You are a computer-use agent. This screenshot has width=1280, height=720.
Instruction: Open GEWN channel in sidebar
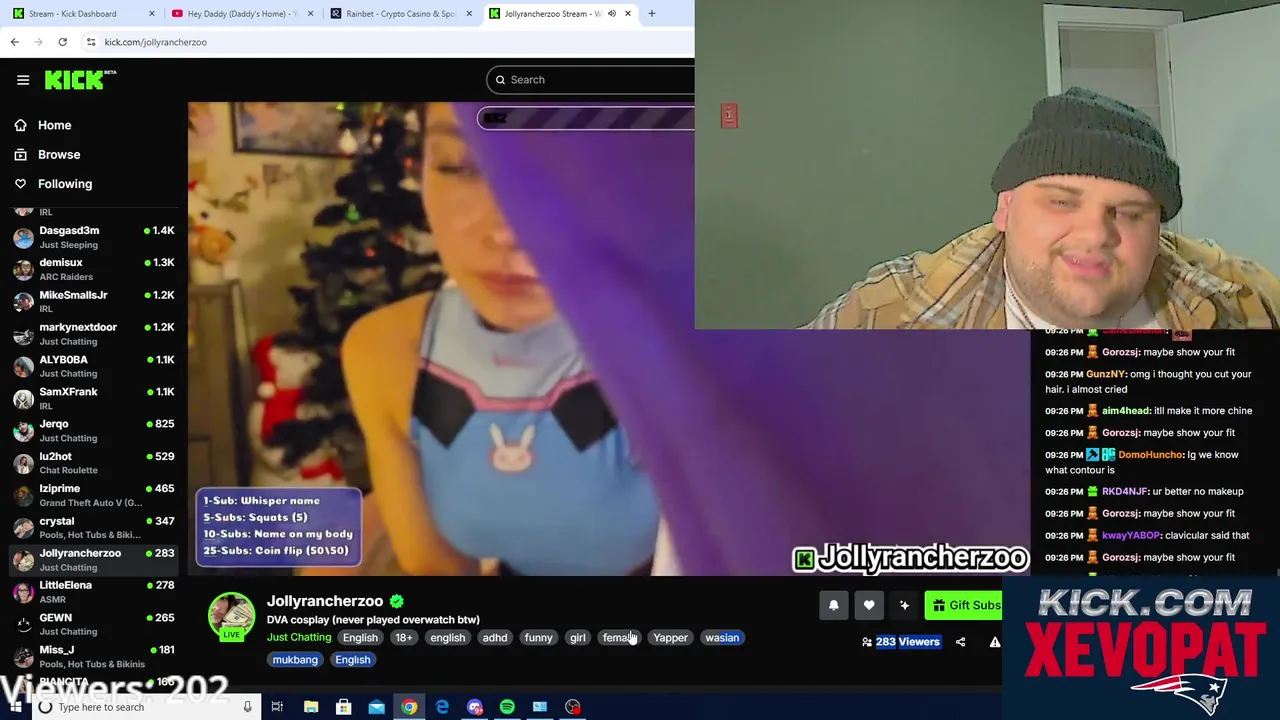[x=94, y=624]
